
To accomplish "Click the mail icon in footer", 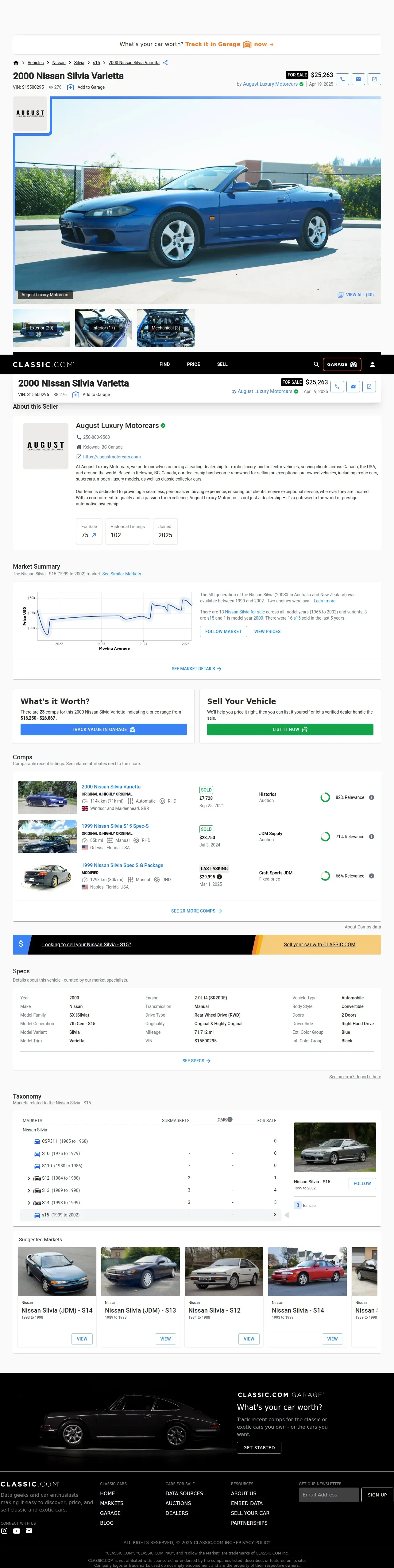I will tap(29, 1531).
